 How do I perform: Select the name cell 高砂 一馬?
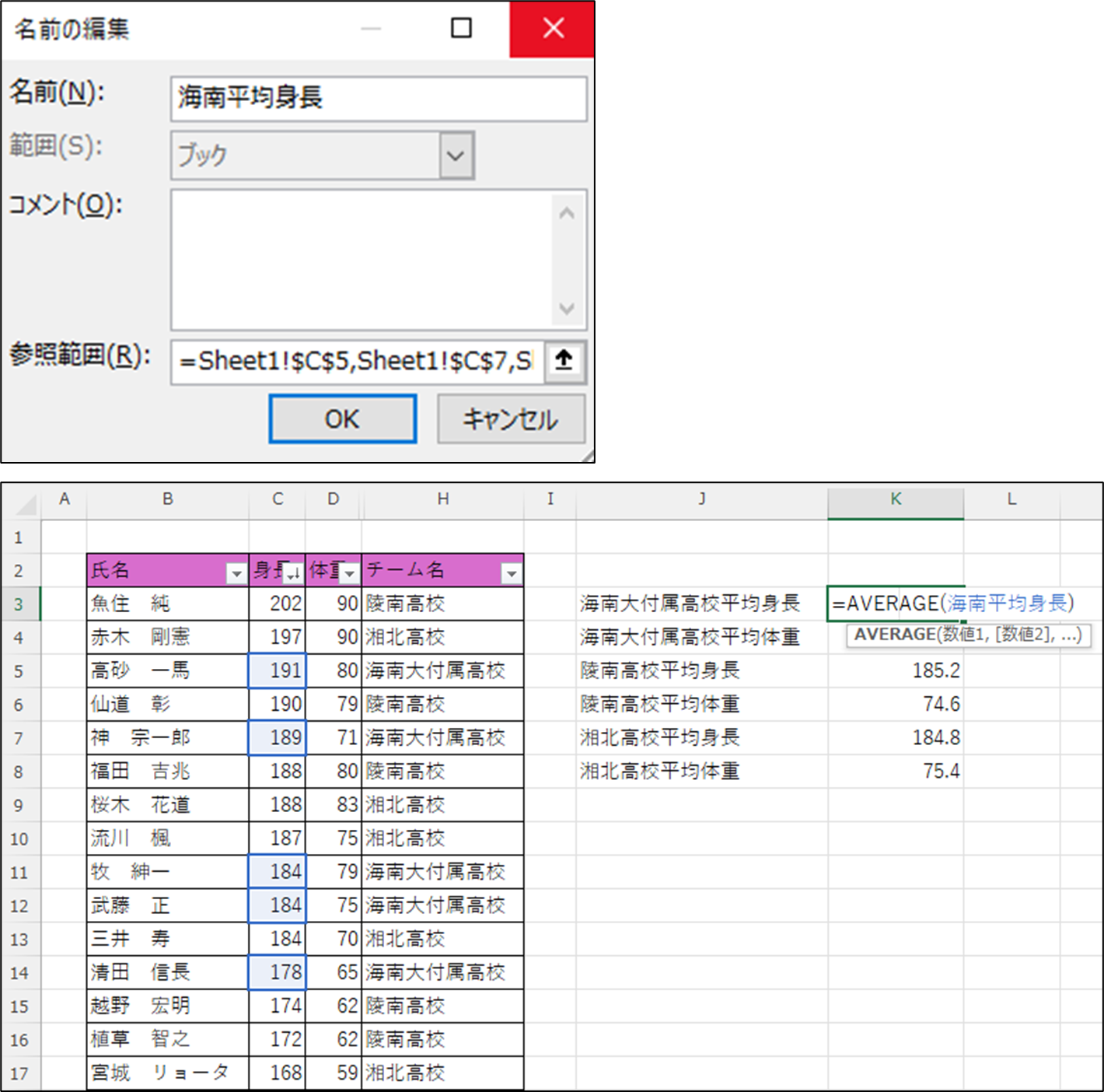[x=168, y=670]
